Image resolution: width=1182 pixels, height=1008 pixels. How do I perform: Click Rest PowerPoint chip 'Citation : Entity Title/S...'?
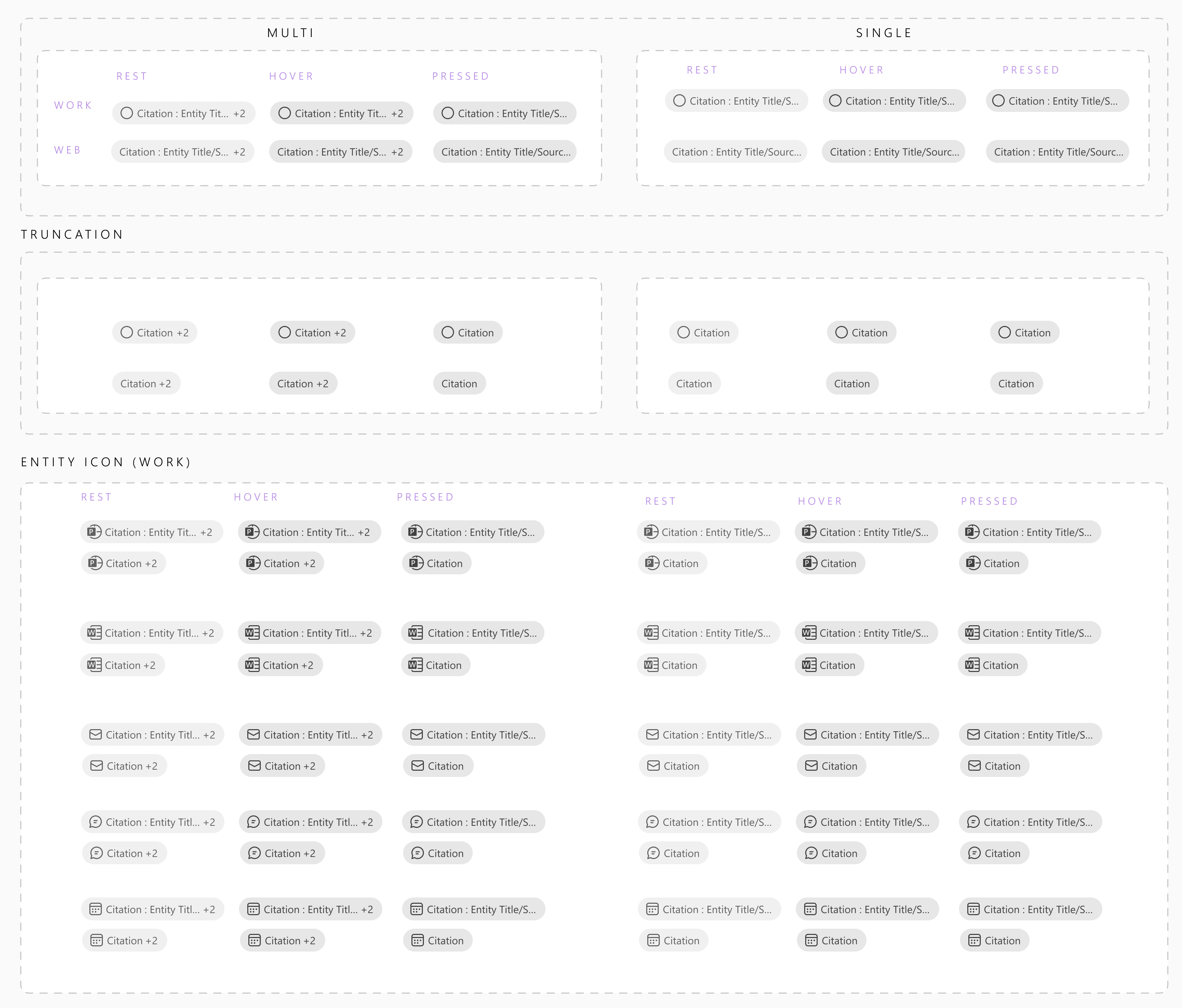click(x=708, y=532)
